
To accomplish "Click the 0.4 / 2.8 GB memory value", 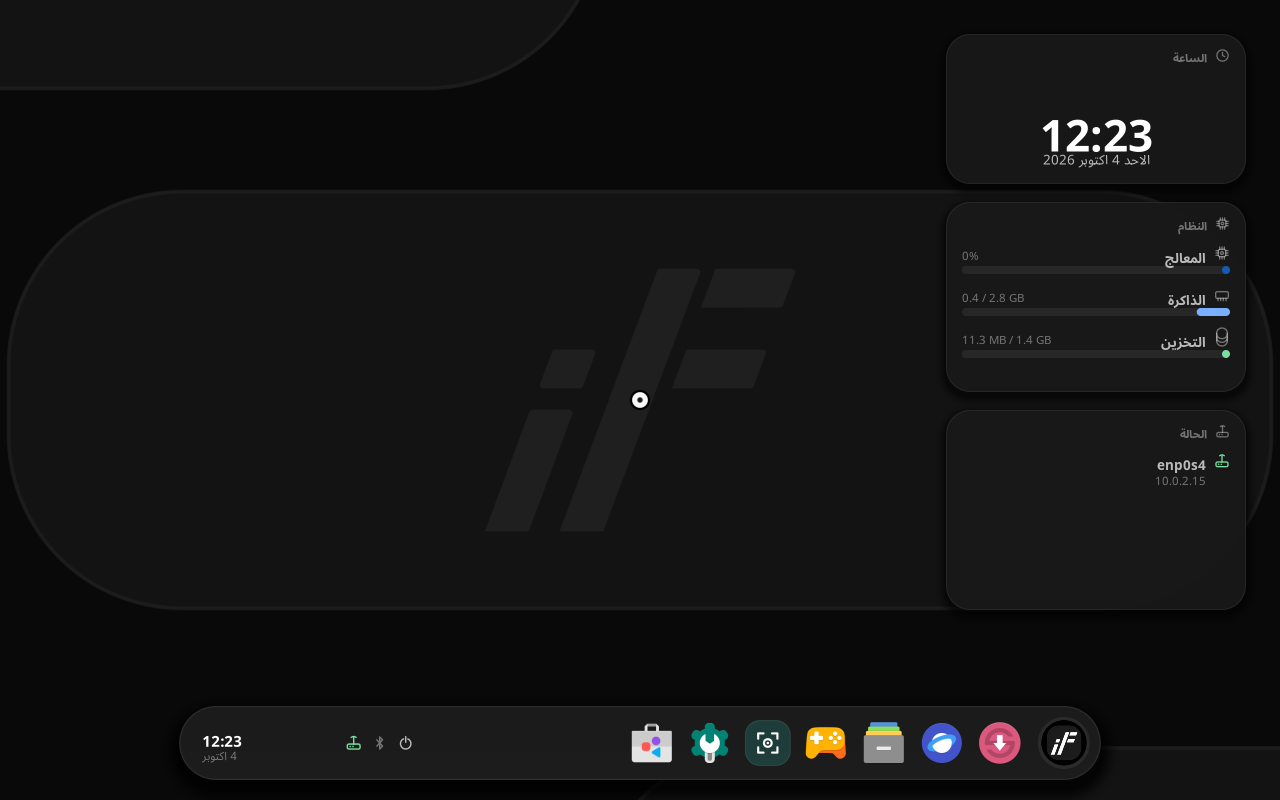I will point(993,298).
